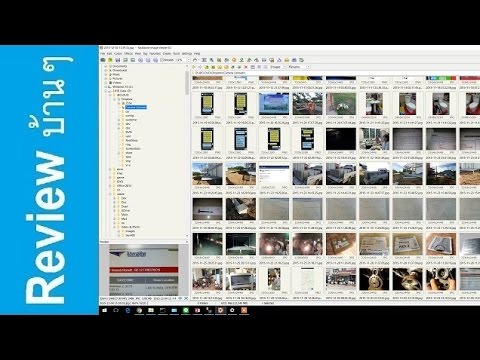Expand the Documents tree node

tap(106, 66)
